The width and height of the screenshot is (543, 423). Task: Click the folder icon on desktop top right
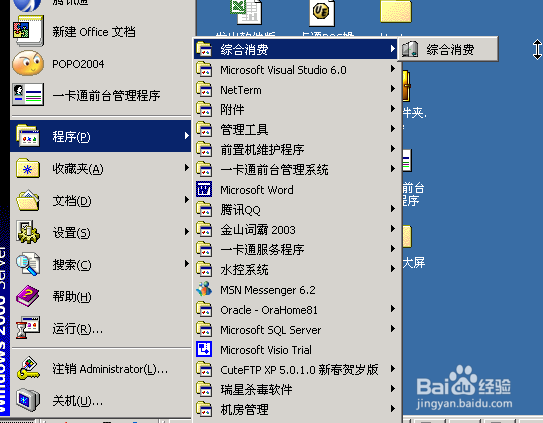(396, 11)
